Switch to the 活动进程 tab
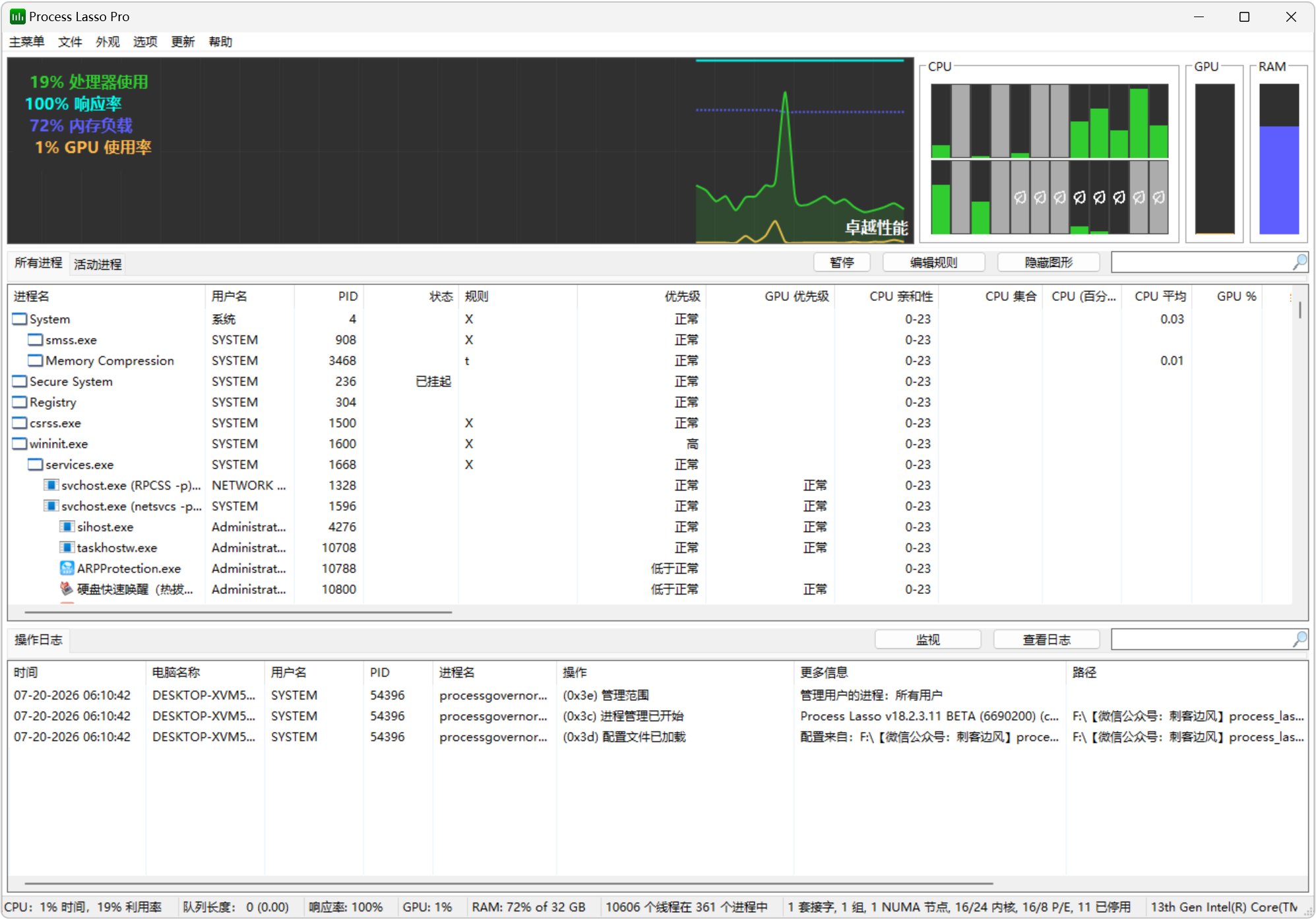 (x=98, y=265)
